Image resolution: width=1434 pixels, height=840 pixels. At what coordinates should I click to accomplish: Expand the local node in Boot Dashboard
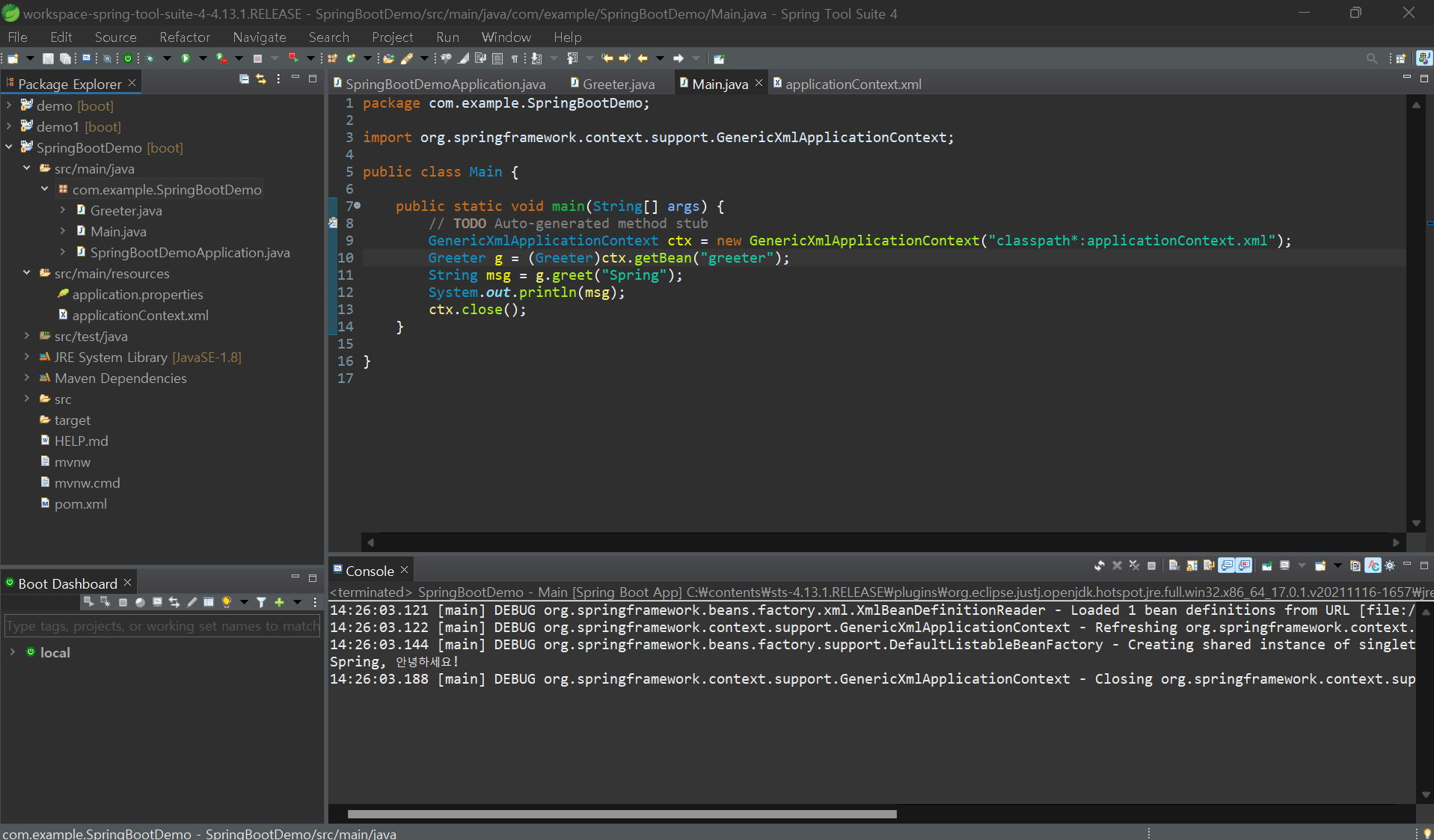pyautogui.click(x=12, y=652)
